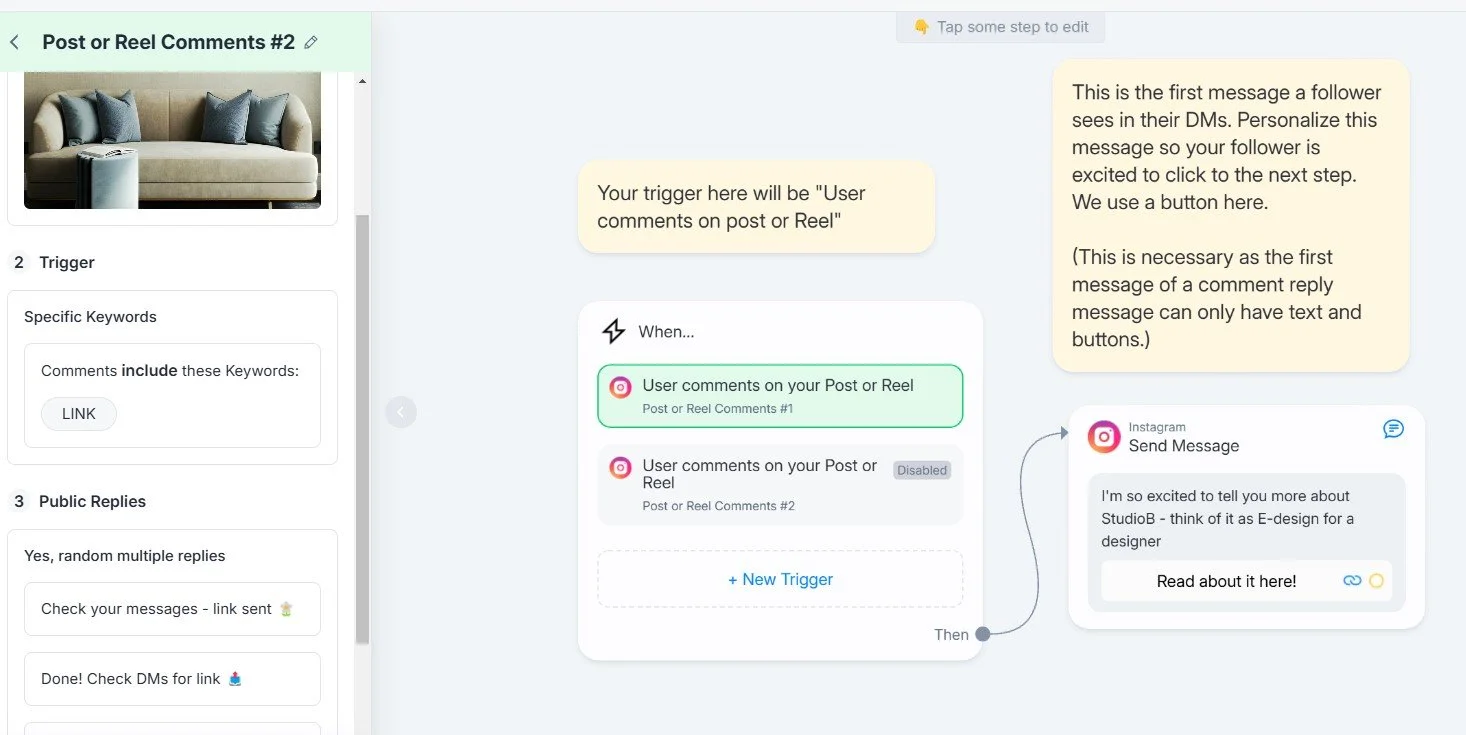This screenshot has height=735, width=1466.
Task: Edit the Done! Check DMs for link reply
Action: [172, 679]
